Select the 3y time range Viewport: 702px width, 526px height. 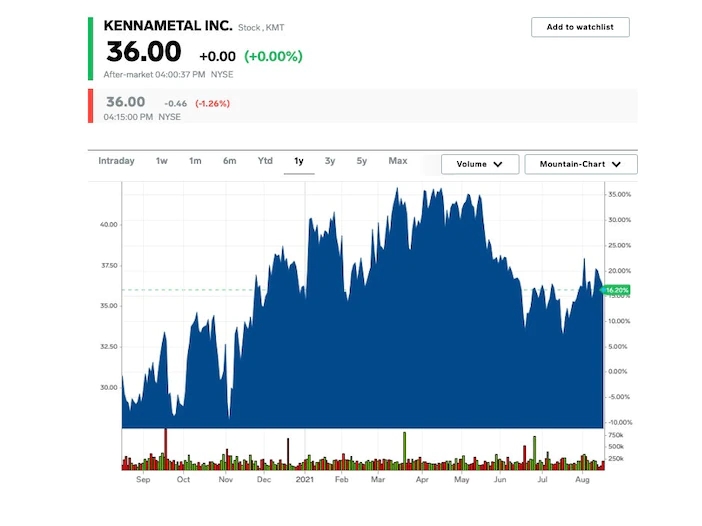coord(330,161)
